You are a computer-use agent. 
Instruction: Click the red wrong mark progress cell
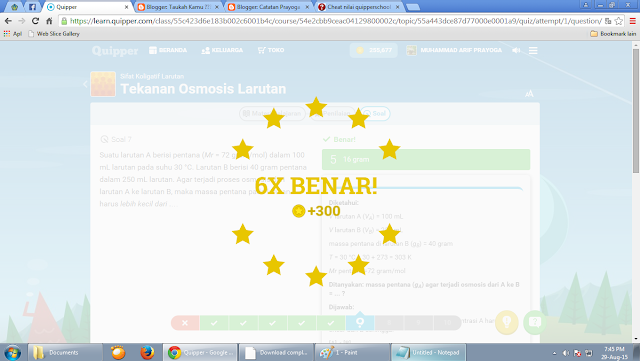click(185, 323)
